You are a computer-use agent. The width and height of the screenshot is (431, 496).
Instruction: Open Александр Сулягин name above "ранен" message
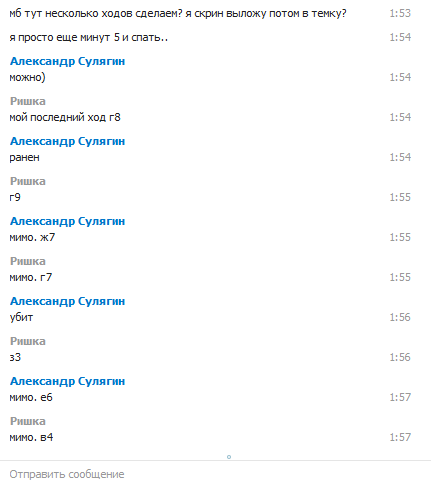point(67,141)
